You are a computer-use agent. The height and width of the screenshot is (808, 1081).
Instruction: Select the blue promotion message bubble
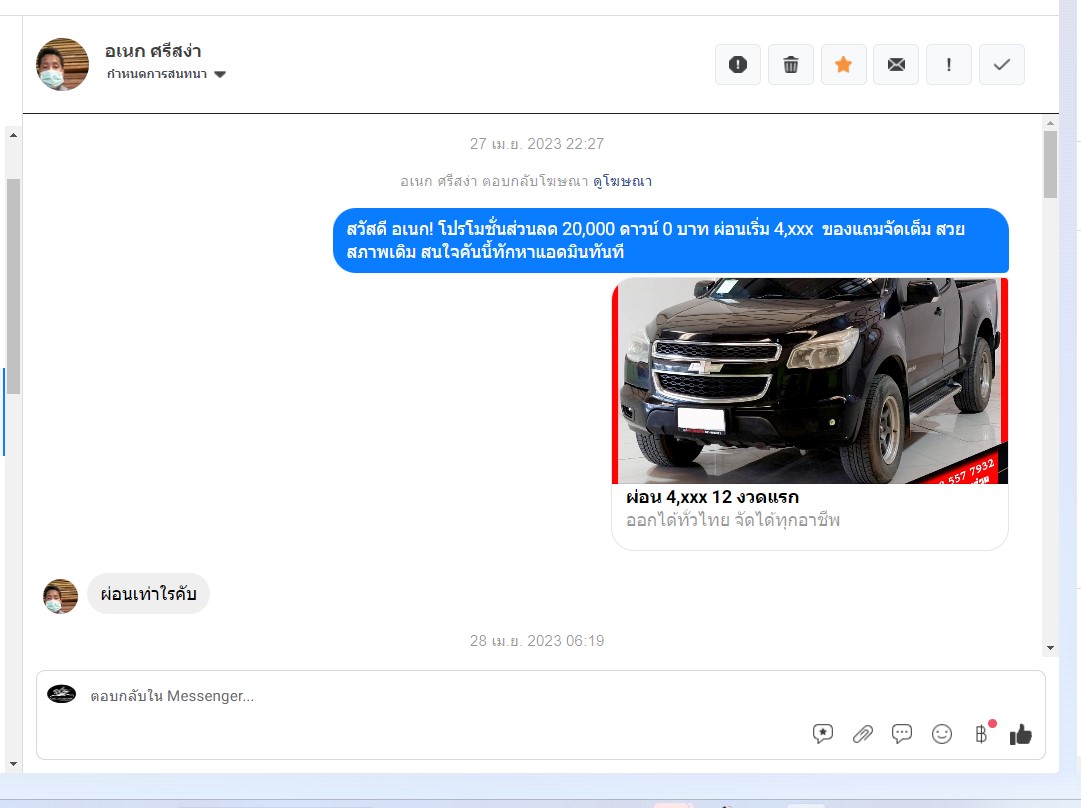tap(671, 241)
